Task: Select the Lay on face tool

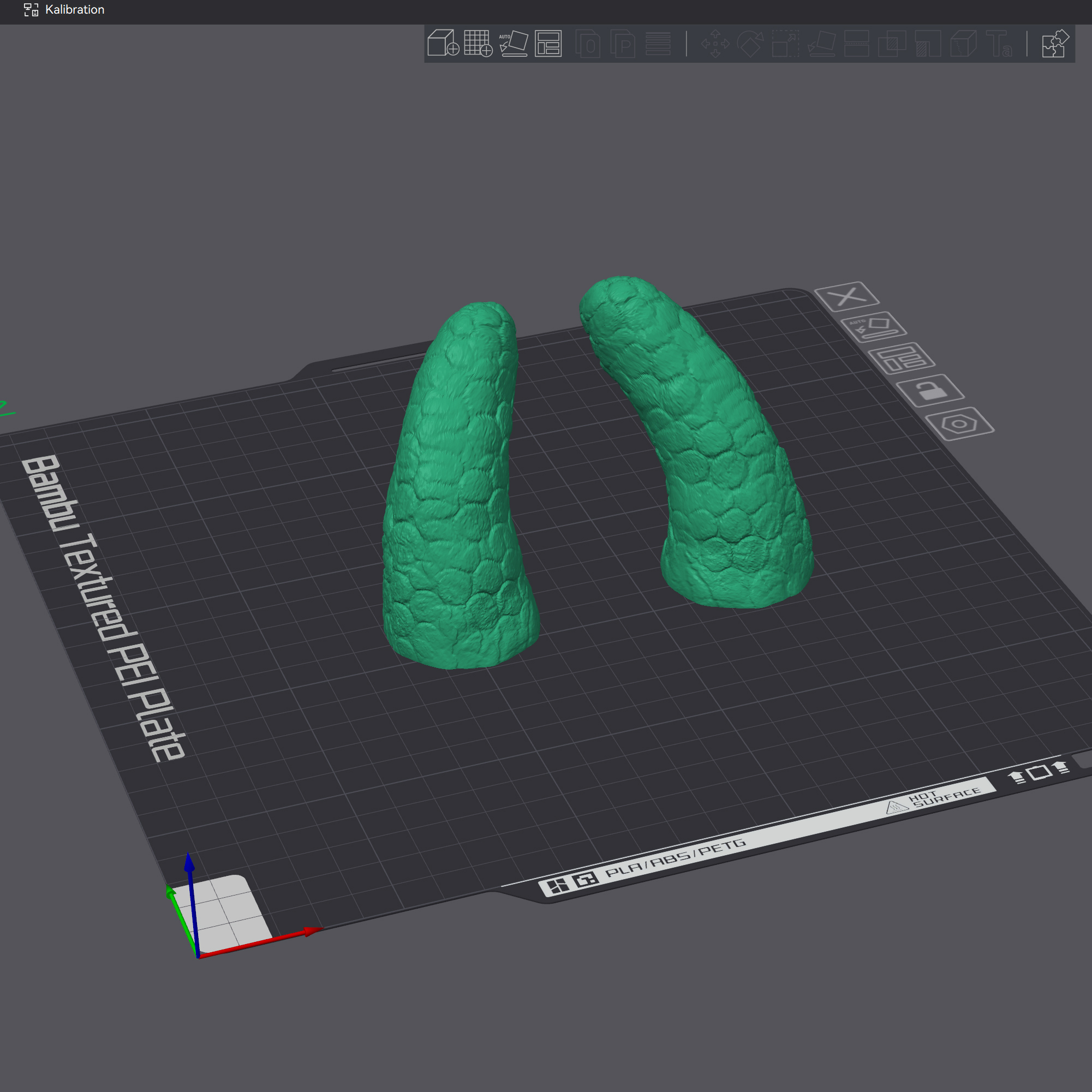Action: tap(821, 43)
